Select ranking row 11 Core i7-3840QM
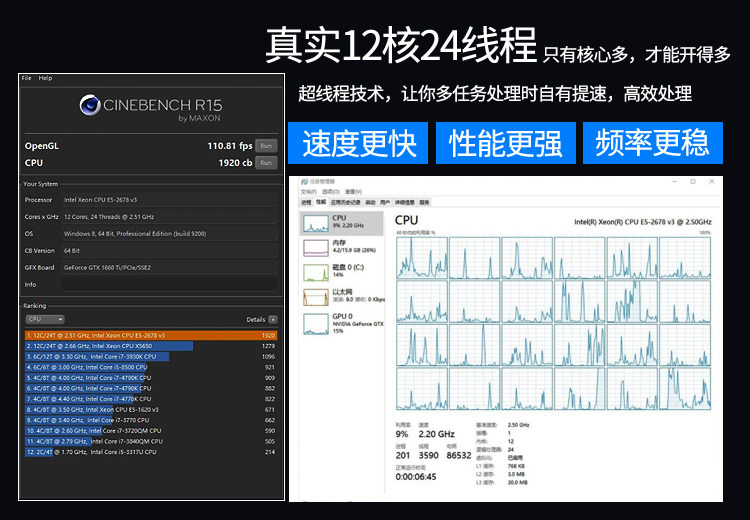The height and width of the screenshot is (520, 750). (151, 441)
